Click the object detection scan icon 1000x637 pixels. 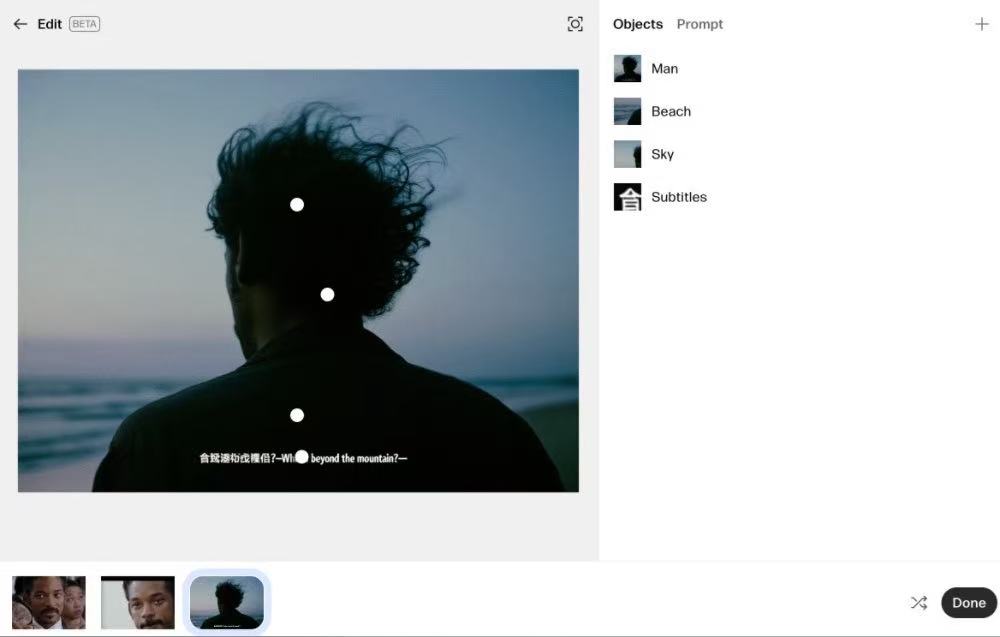tap(575, 24)
